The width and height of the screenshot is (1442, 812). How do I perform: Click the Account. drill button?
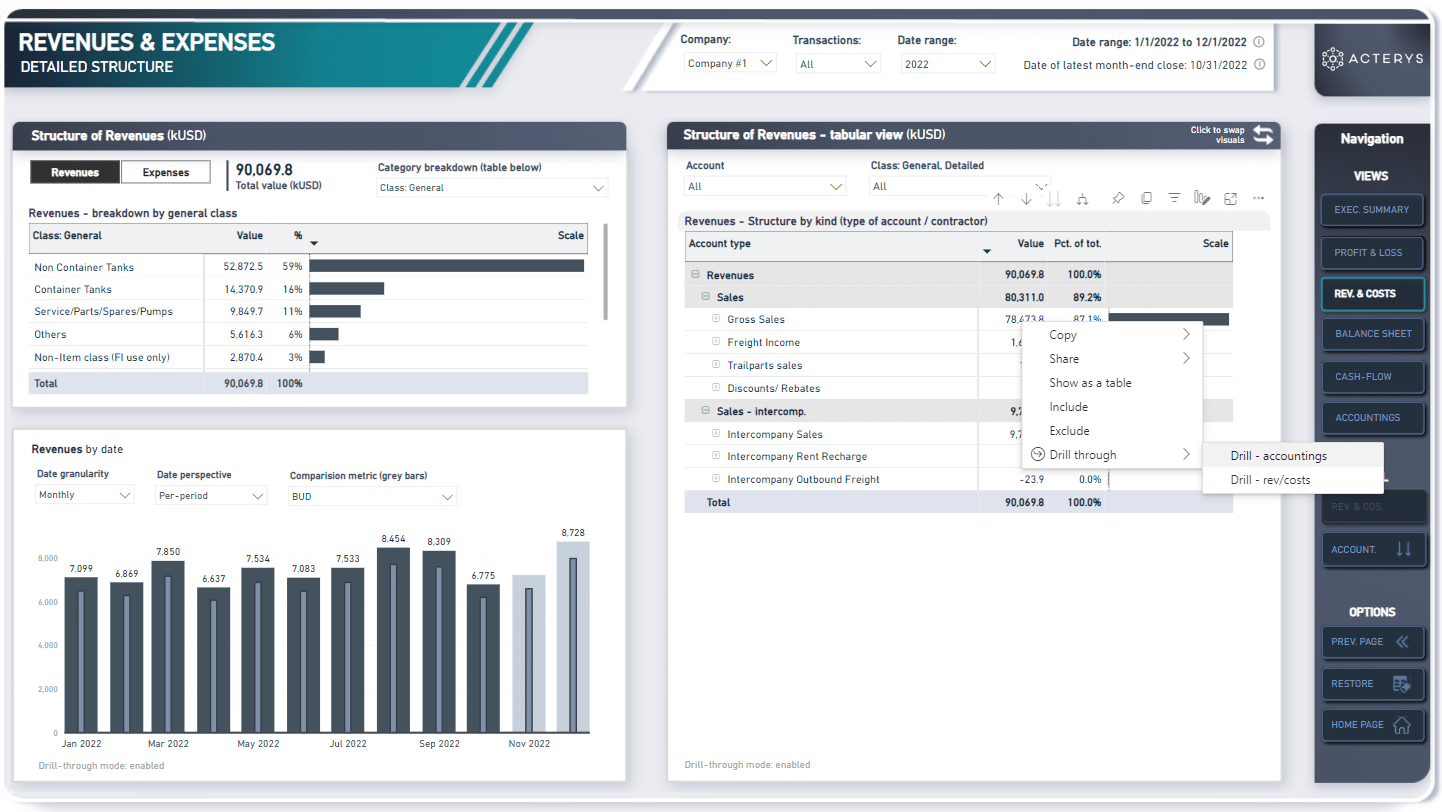[1372, 549]
